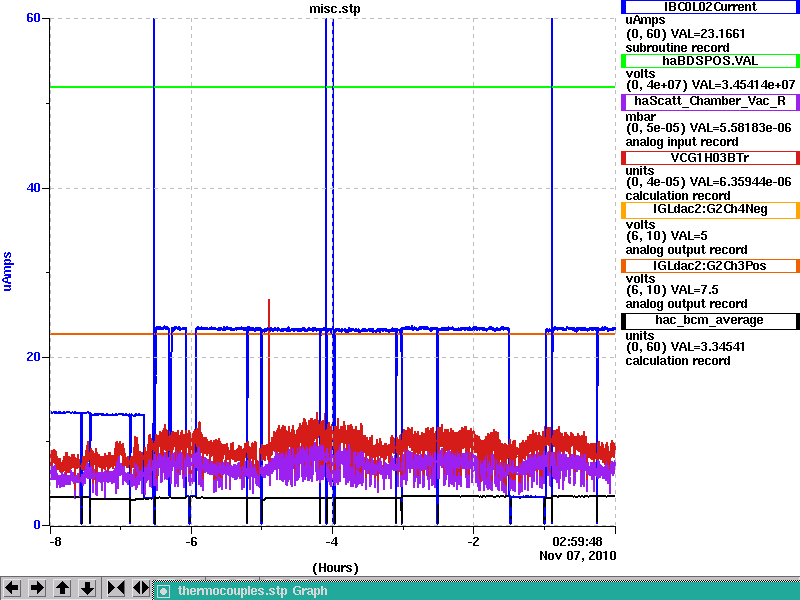Click the VAL=3.34541 reading for hac_bcm_average
This screenshot has width=800, height=600.
pos(708,347)
